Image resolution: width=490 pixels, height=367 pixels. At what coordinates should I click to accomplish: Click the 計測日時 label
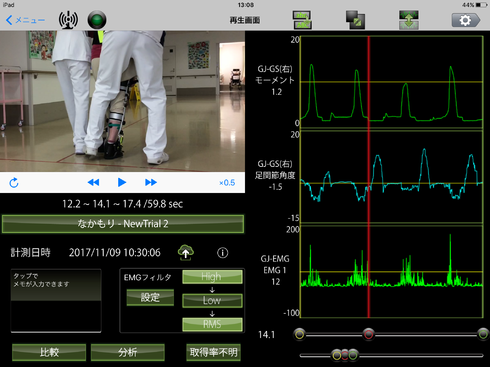point(30,253)
